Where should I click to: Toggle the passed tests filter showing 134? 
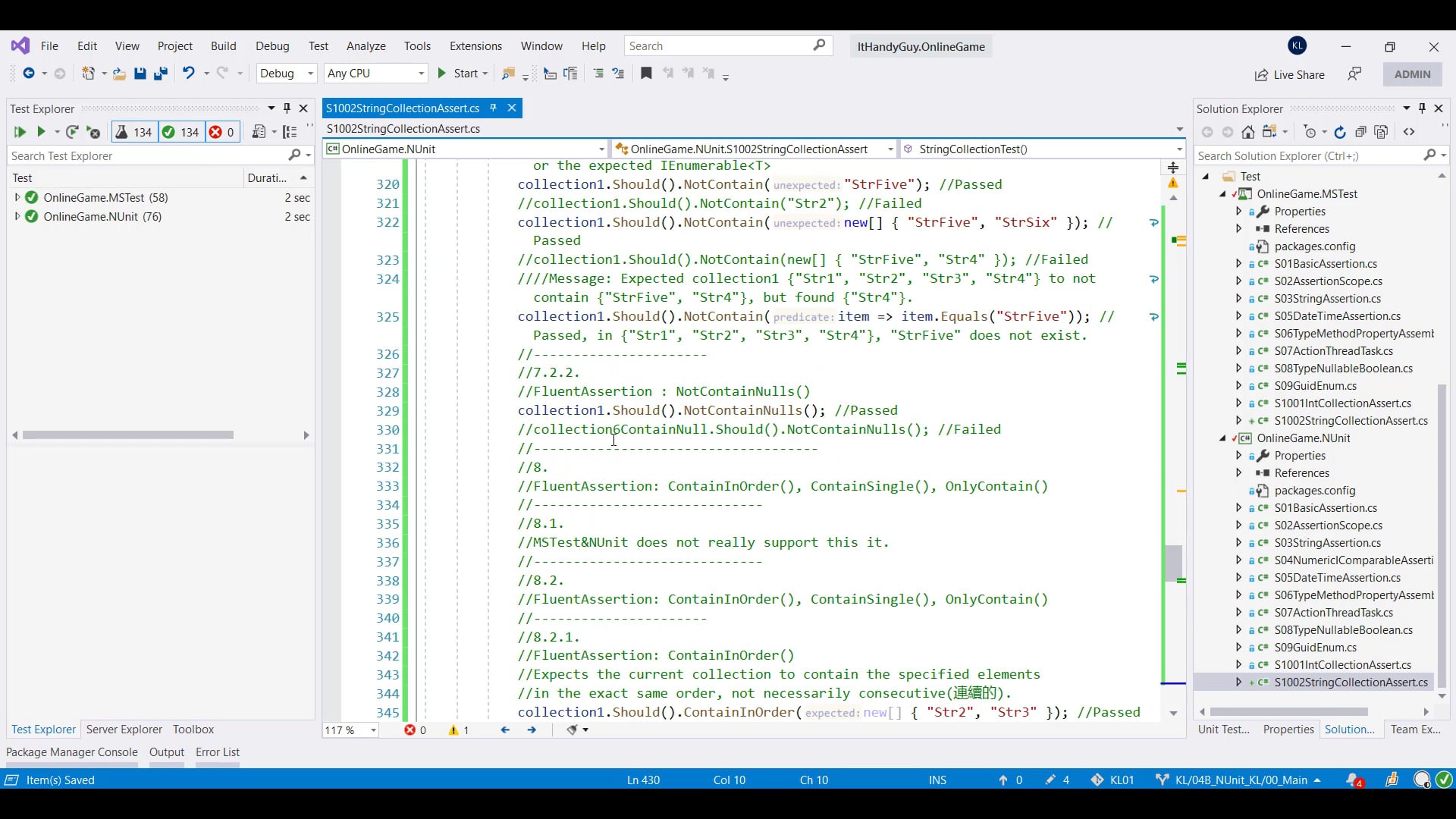pos(181,132)
